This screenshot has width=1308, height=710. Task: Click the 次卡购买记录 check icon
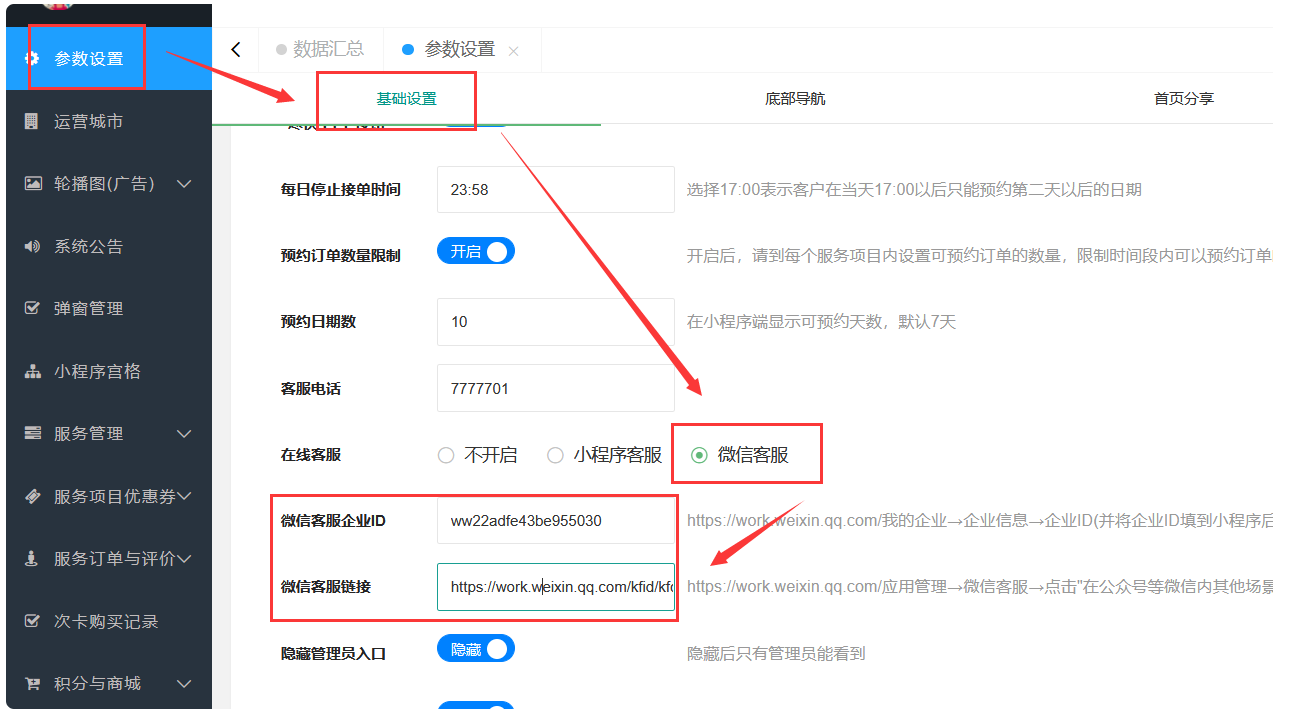(x=32, y=621)
